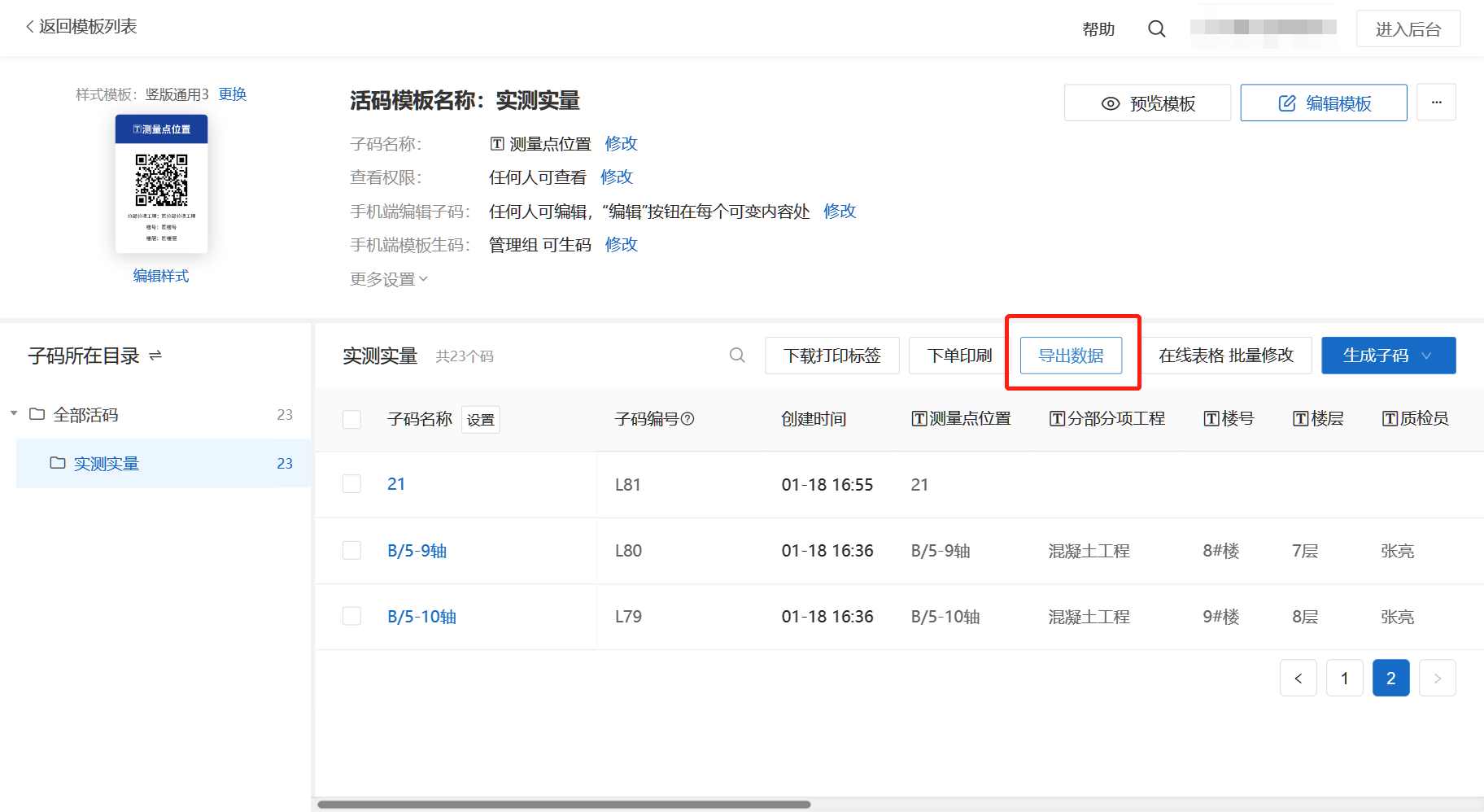Screen dimensions: 1484x812
Task: Click the swap icon next to 子码所在目录
Action: (x=155, y=356)
